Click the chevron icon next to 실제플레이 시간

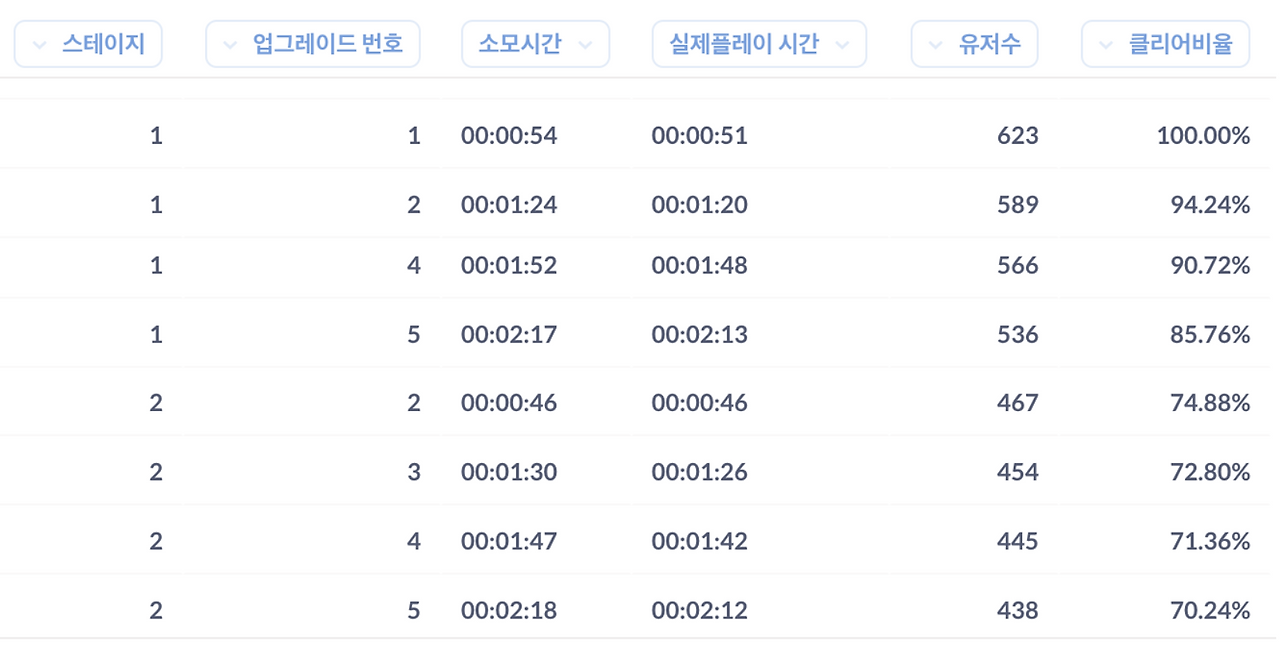[x=842, y=45]
